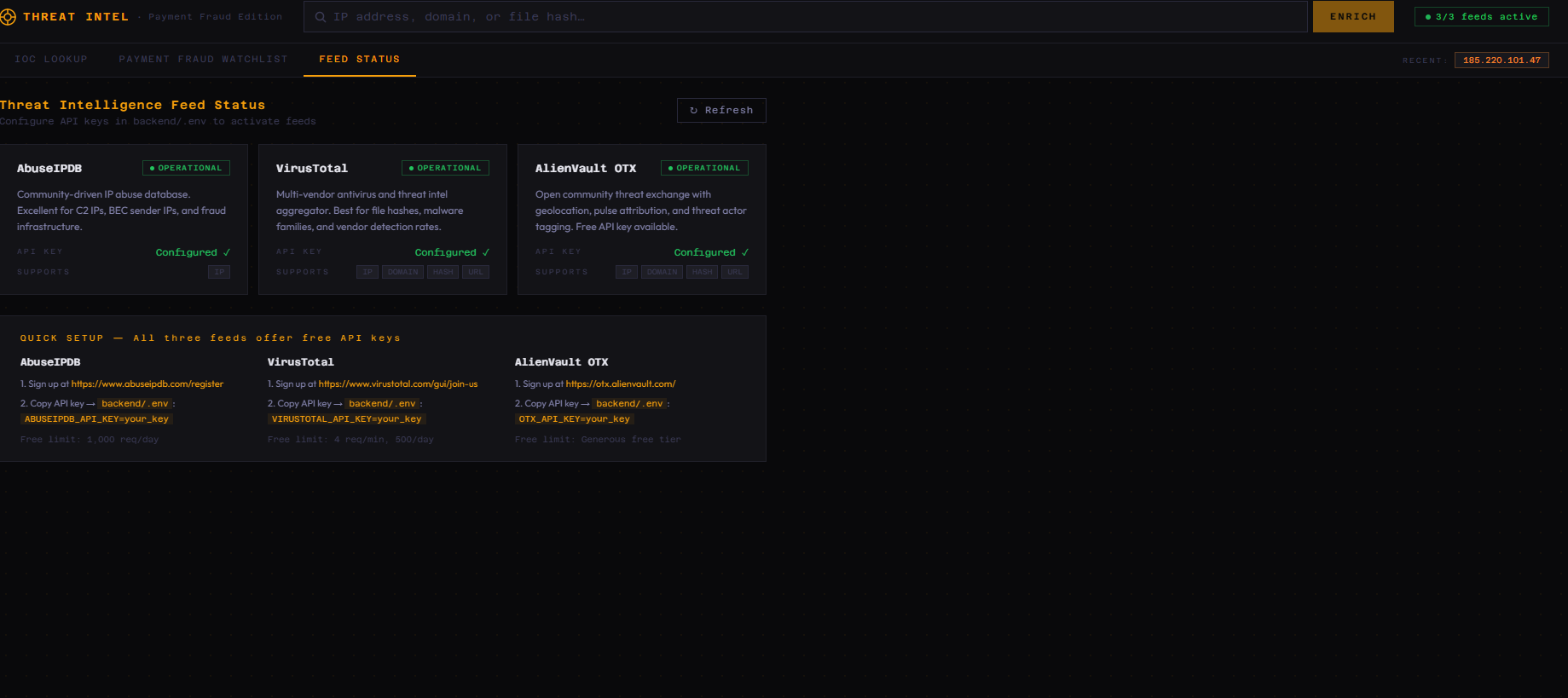Image resolution: width=1568 pixels, height=698 pixels.
Task: Select the Feed Status tab
Action: (360, 60)
